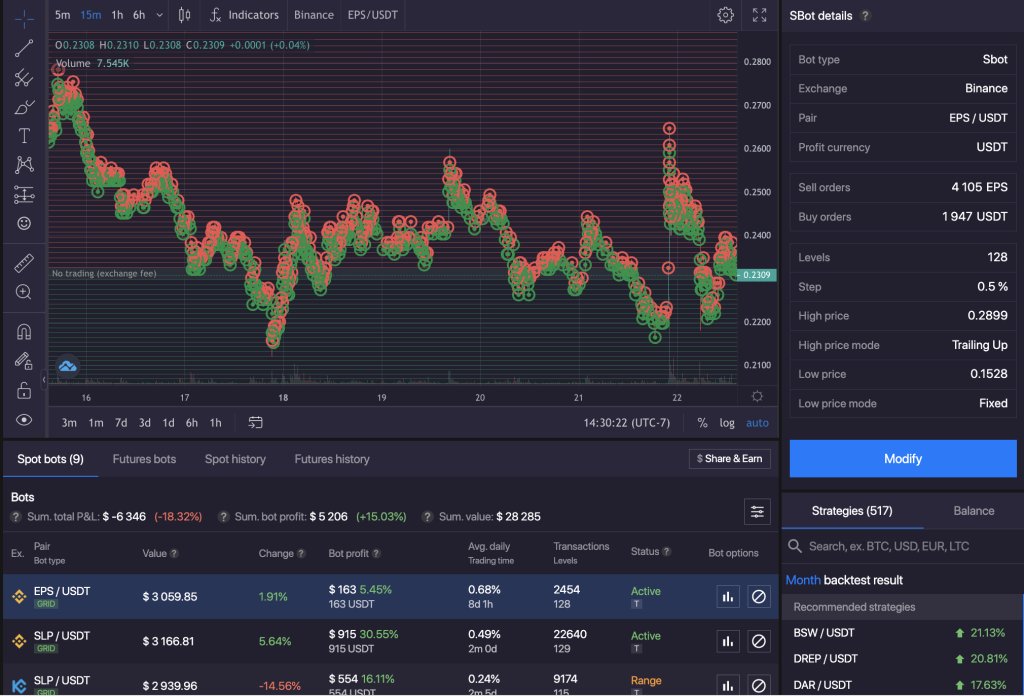The image size is (1024, 697).
Task: Expand the timeframe dropdown arrow
Action: click(159, 15)
